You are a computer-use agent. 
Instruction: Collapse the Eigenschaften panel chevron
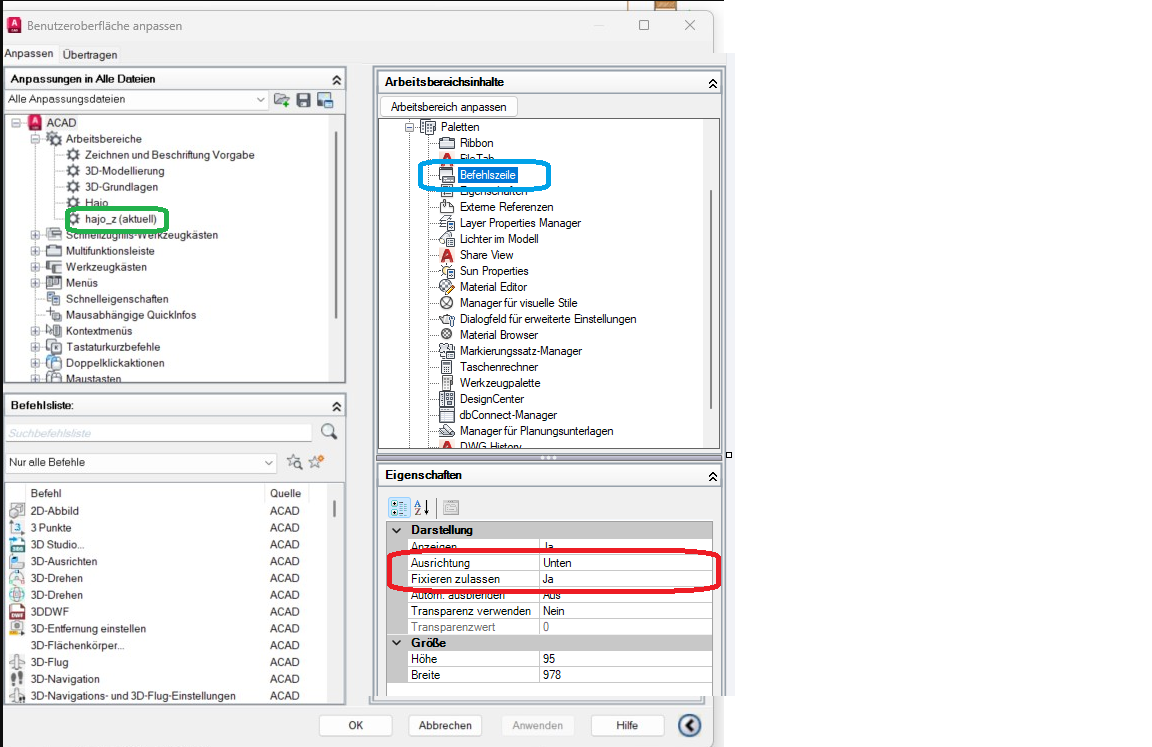point(712,477)
